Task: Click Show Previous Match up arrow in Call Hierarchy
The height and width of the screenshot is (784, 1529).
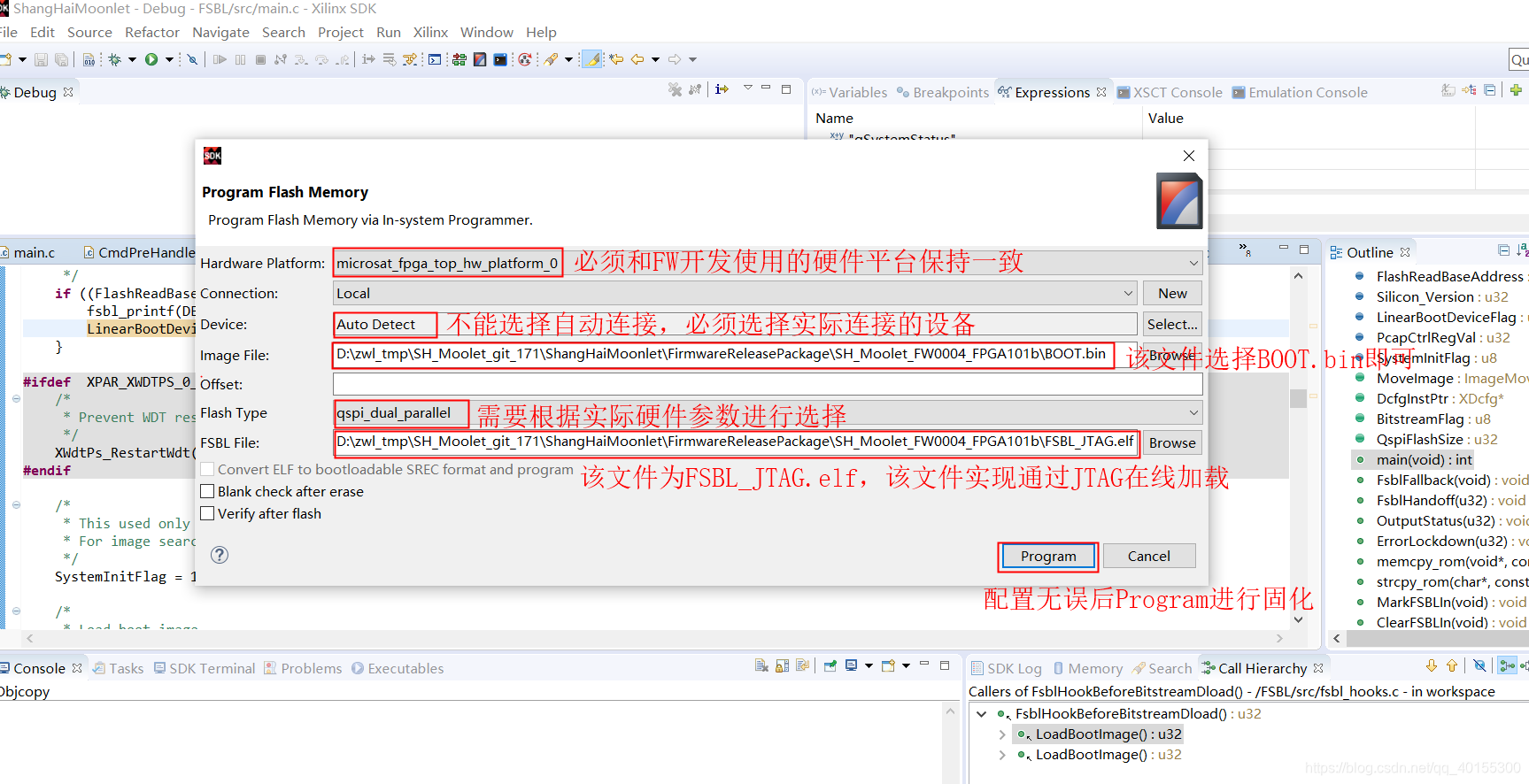Action: click(x=1452, y=665)
